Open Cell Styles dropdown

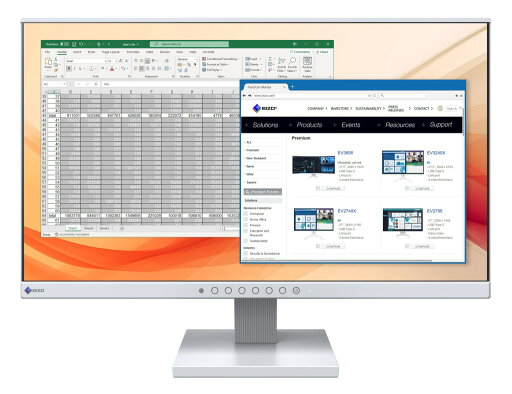click(212, 70)
